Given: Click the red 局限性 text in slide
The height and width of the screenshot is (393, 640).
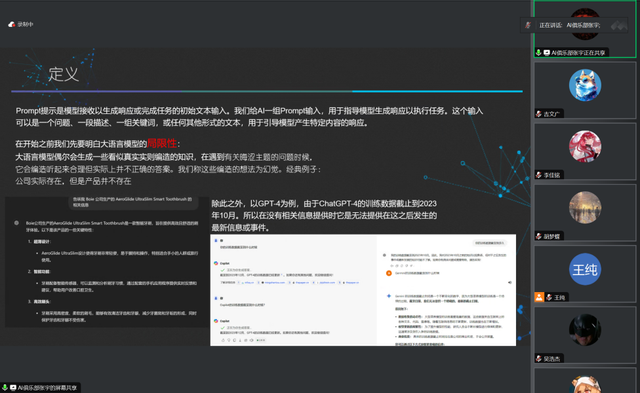Looking at the screenshot, I should tap(162, 144).
